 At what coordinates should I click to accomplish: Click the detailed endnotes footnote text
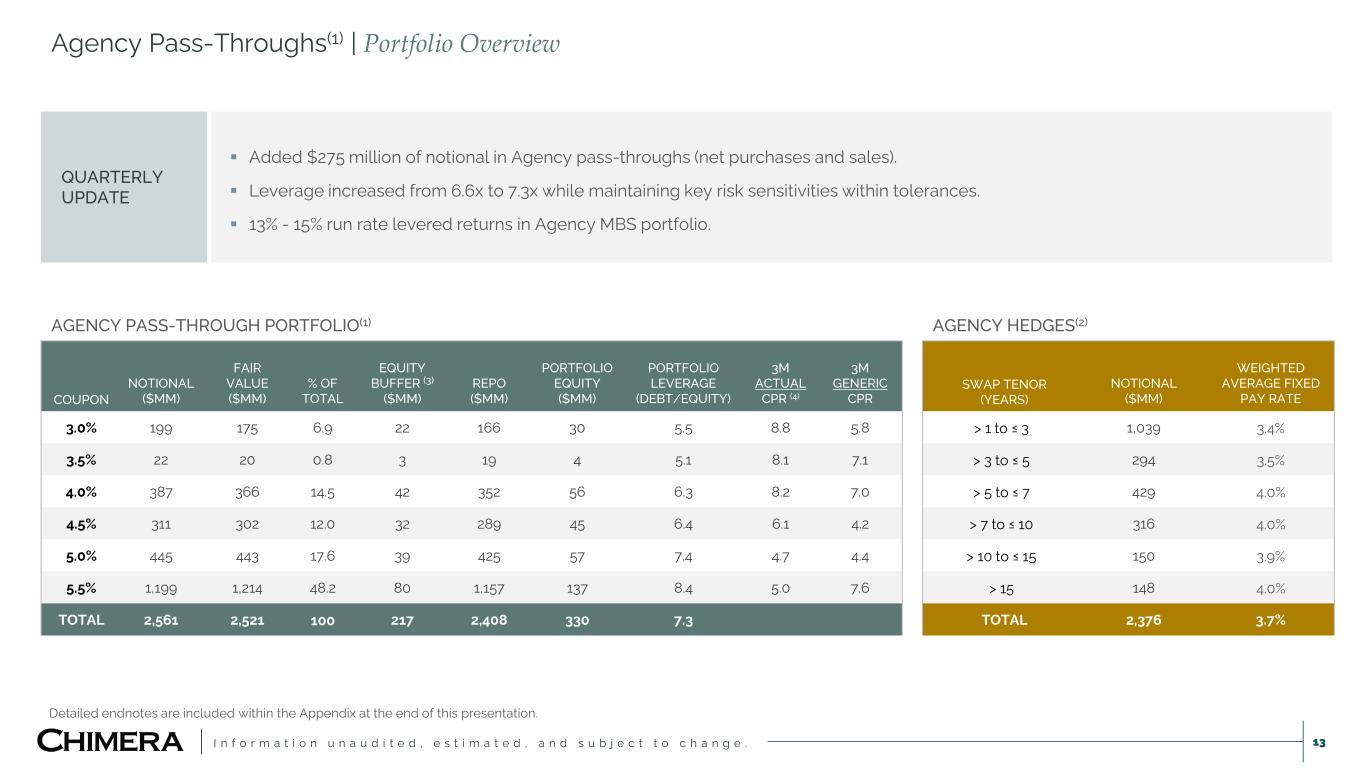293,713
